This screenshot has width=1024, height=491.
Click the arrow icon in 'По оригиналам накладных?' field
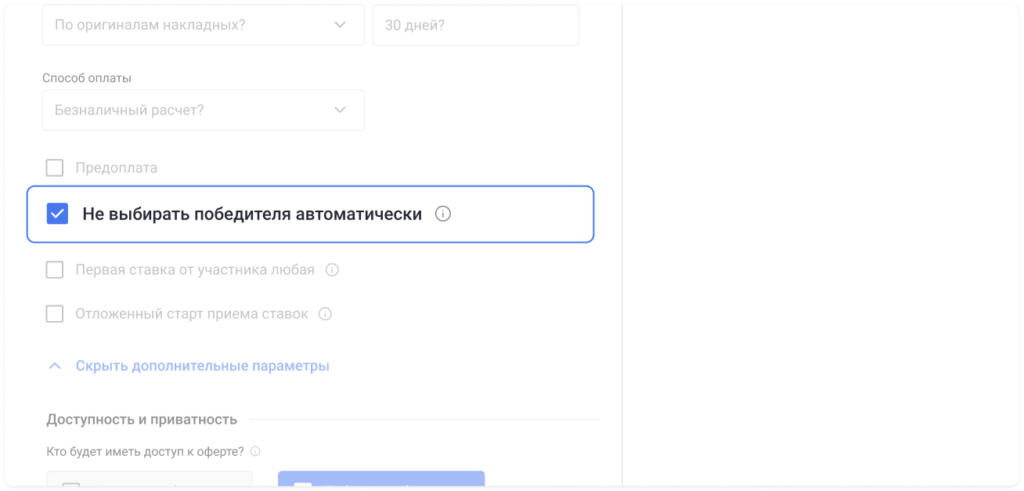[x=340, y=25]
